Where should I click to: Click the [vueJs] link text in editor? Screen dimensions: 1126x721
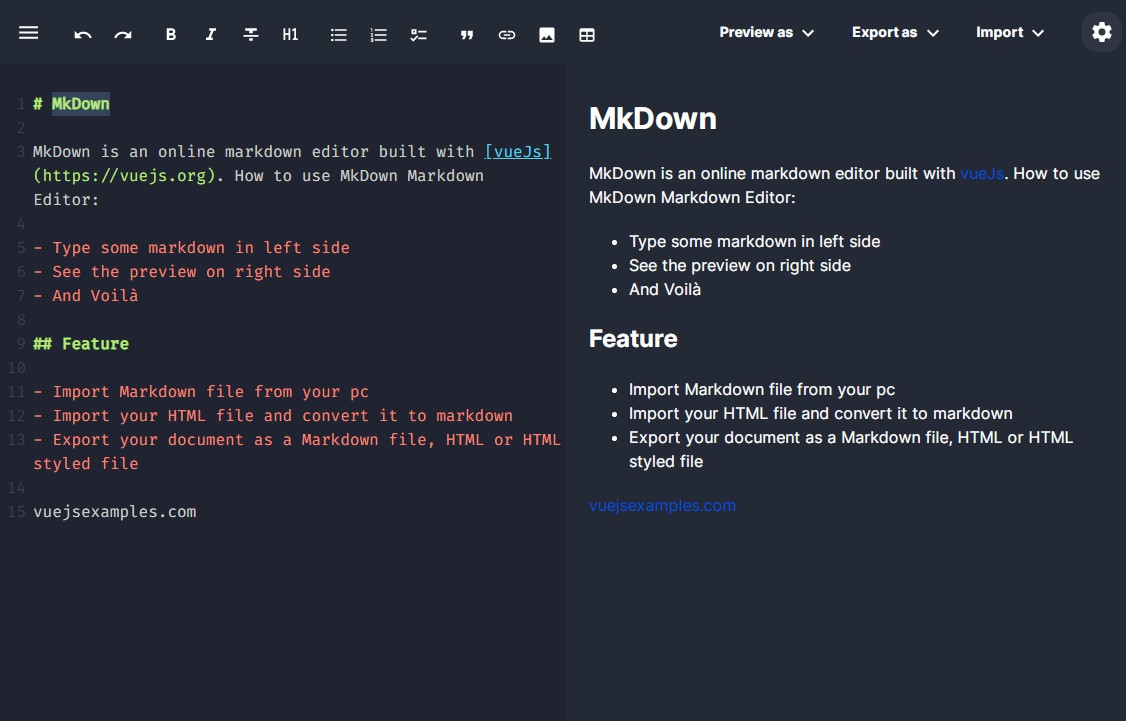(518, 152)
